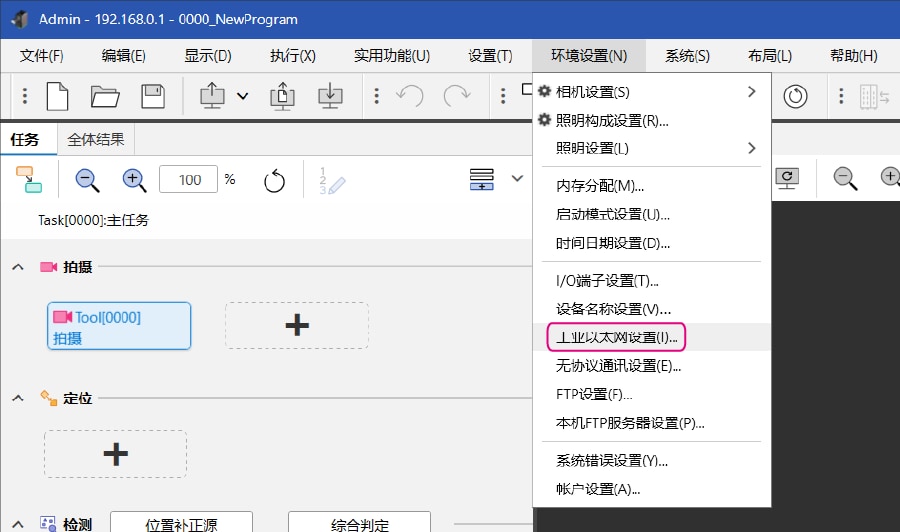Image resolution: width=900 pixels, height=532 pixels.
Task: Zoom in within the task panel
Action: (x=134, y=180)
